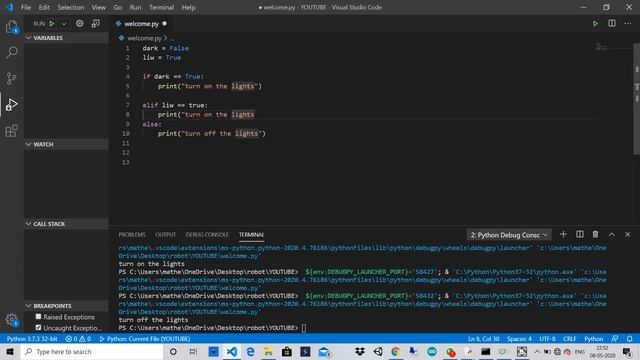Open Chrome from the taskbar

click(x=396, y=351)
